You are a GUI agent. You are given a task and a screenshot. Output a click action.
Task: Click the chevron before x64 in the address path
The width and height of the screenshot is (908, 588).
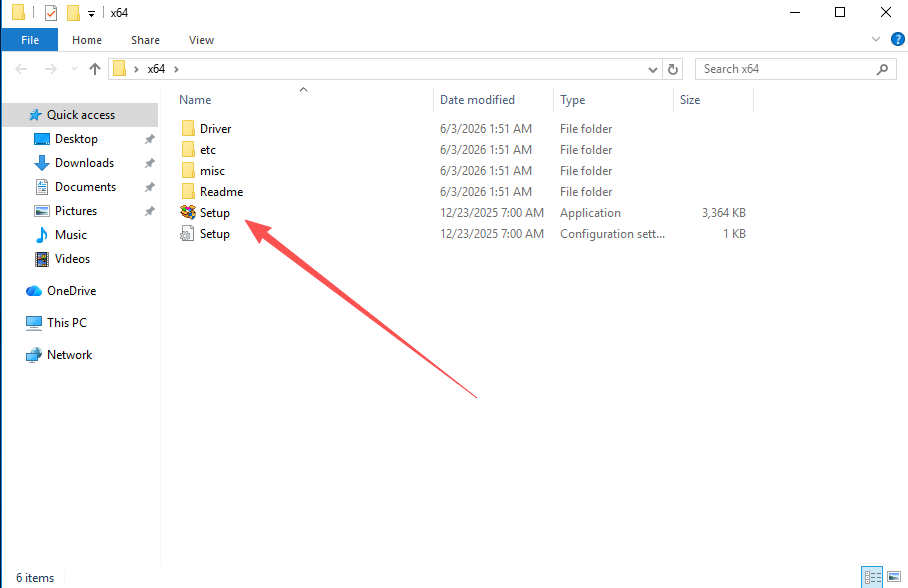tap(136, 69)
